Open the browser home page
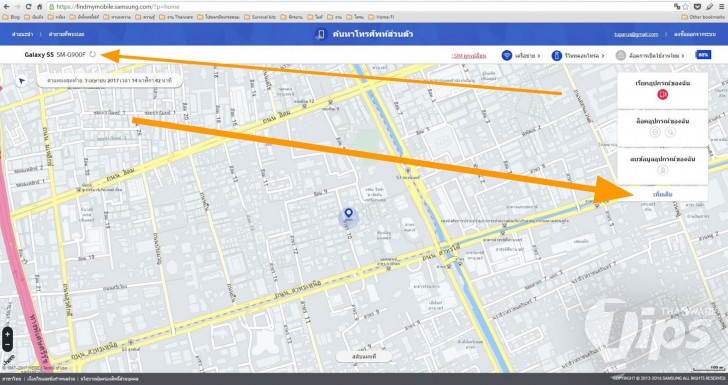Viewport: 728px width, 385px height. tap(39, 7)
